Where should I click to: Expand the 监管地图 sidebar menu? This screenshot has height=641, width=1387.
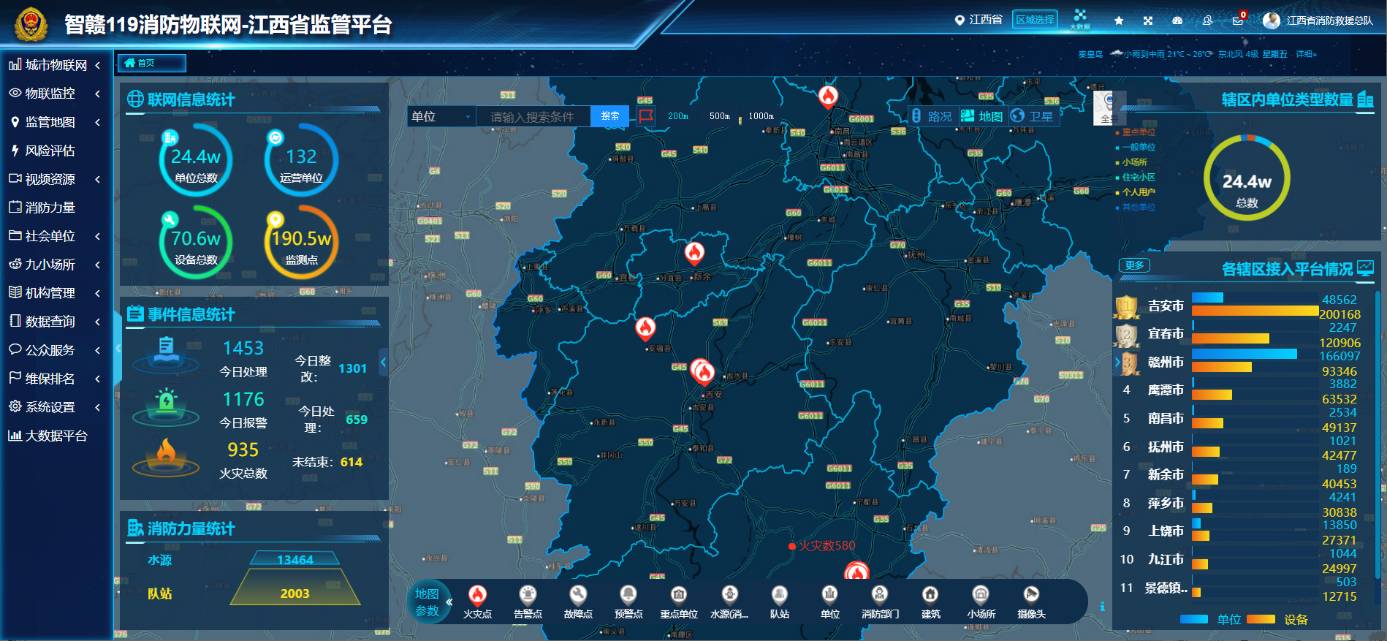(x=56, y=122)
